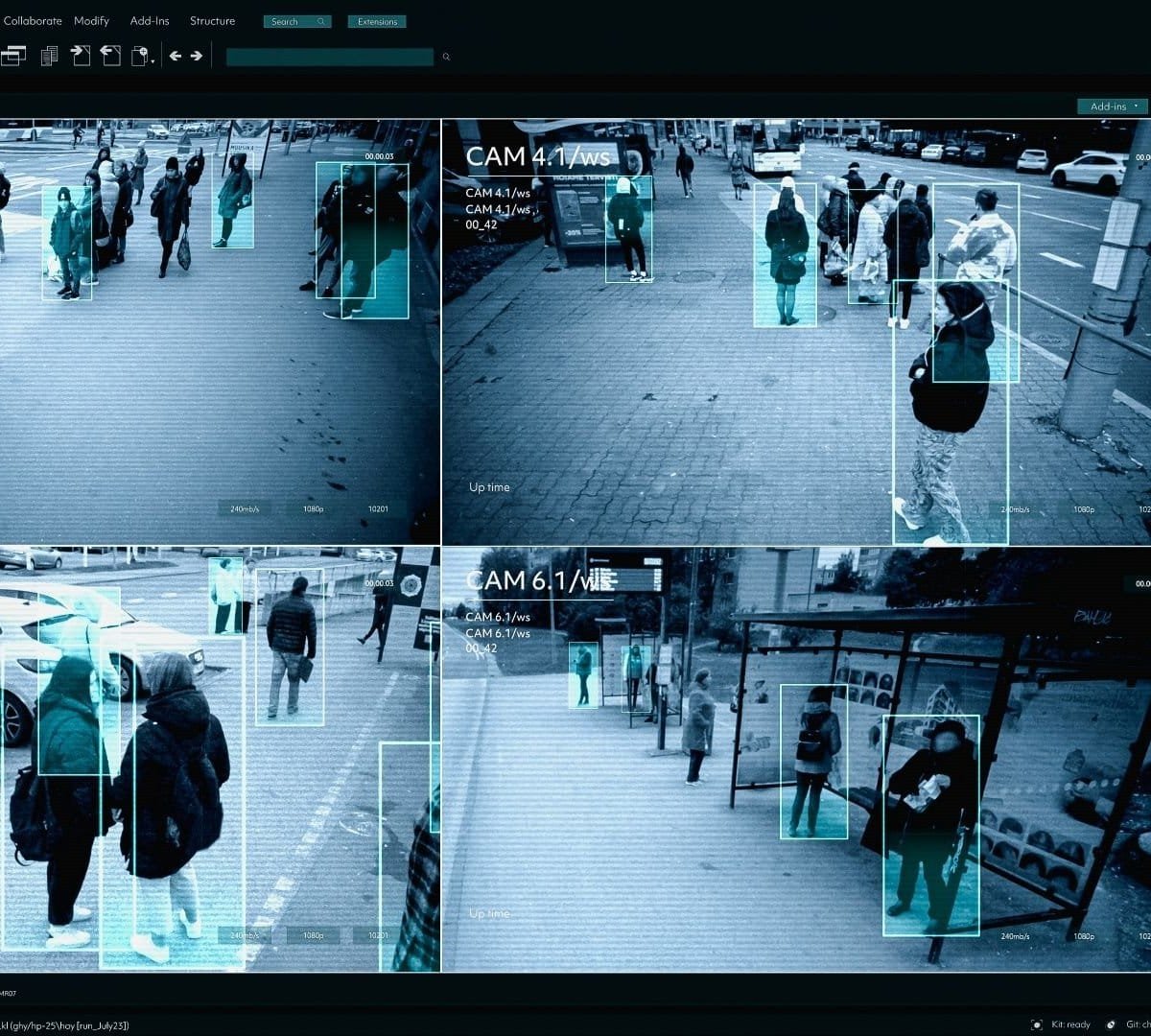Open the Structure menu
1151x1036 pixels.
coord(212,21)
